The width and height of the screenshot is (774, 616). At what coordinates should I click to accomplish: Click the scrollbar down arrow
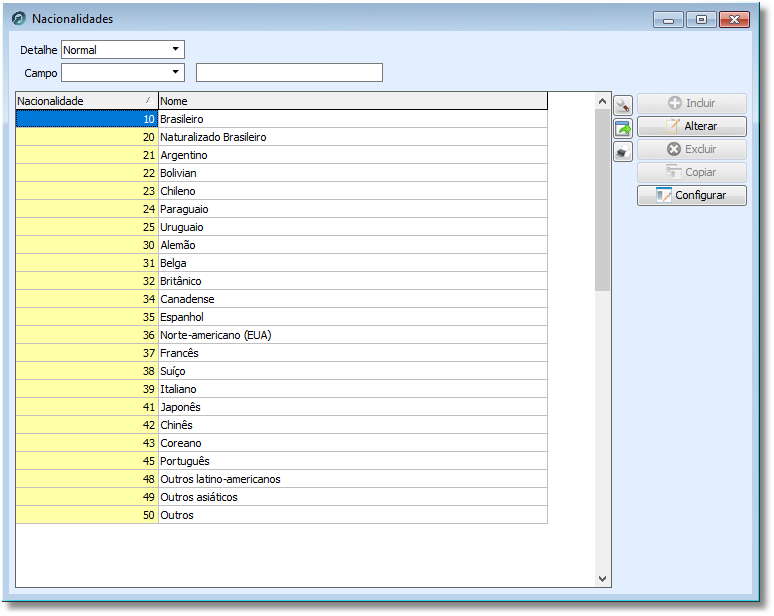[x=602, y=578]
